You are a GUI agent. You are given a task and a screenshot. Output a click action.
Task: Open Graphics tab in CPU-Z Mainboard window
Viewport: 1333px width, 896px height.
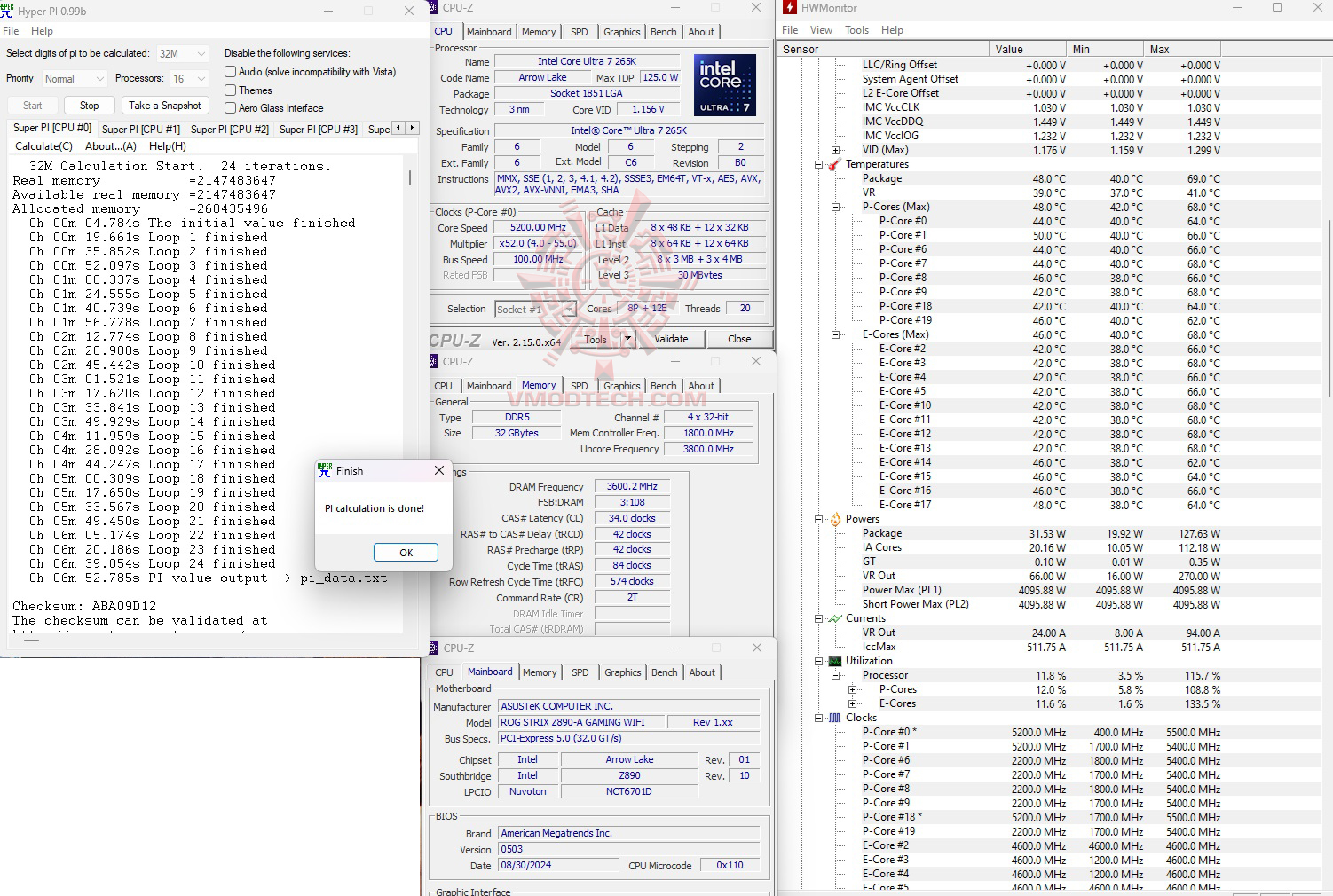pyautogui.click(x=623, y=672)
